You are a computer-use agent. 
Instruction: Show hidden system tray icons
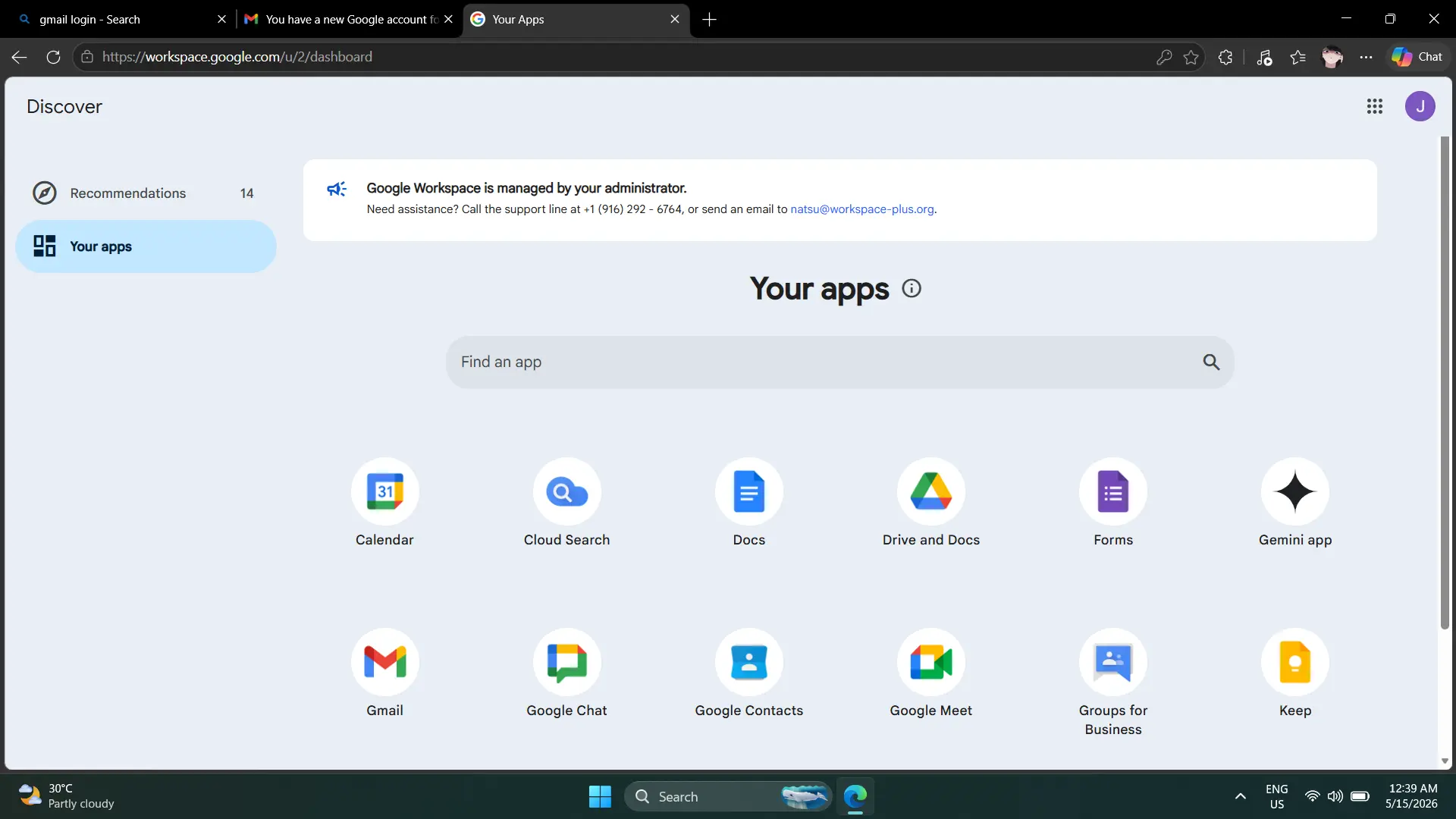pyautogui.click(x=1240, y=796)
